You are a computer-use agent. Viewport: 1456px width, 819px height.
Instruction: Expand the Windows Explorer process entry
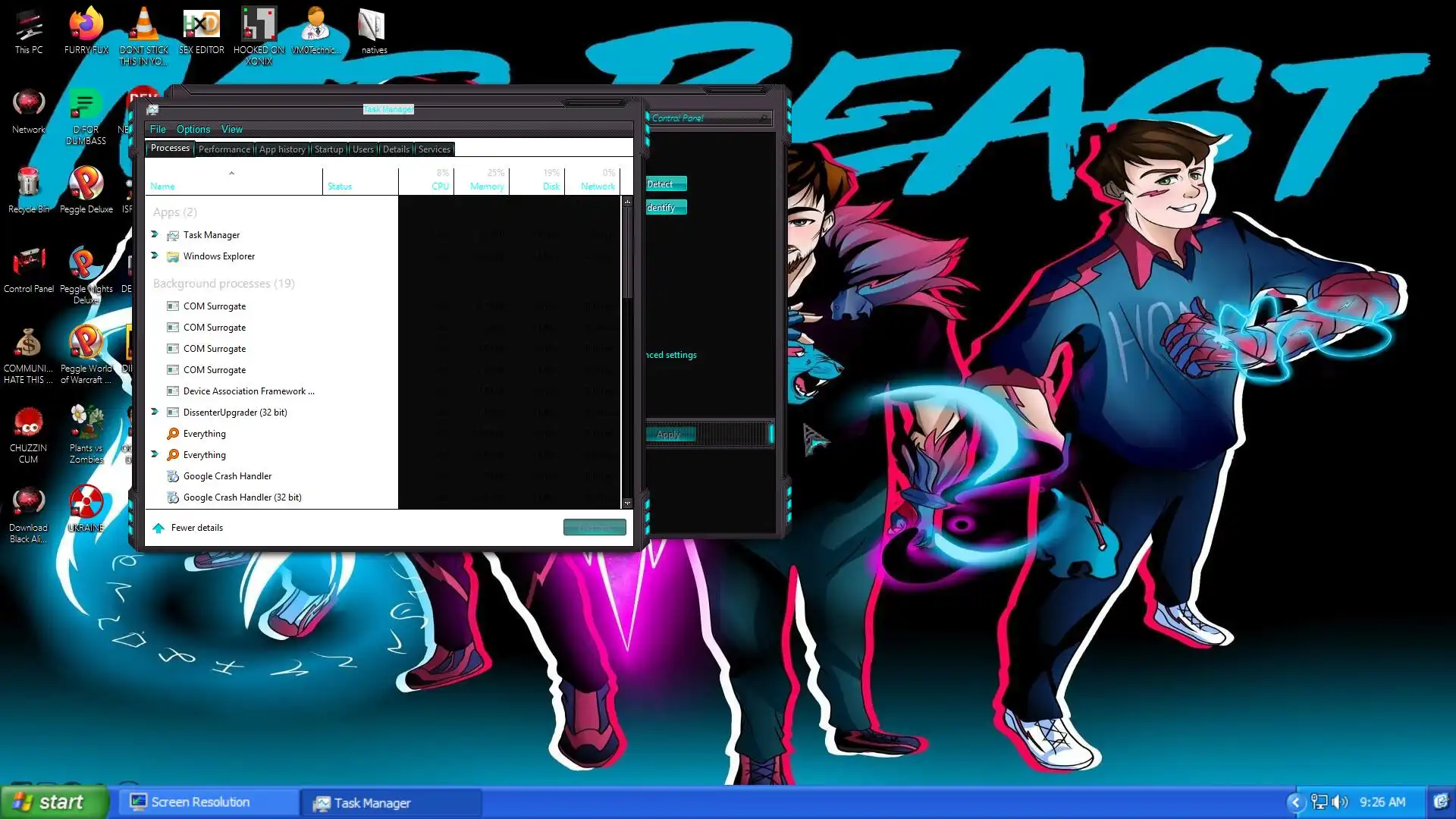155,256
